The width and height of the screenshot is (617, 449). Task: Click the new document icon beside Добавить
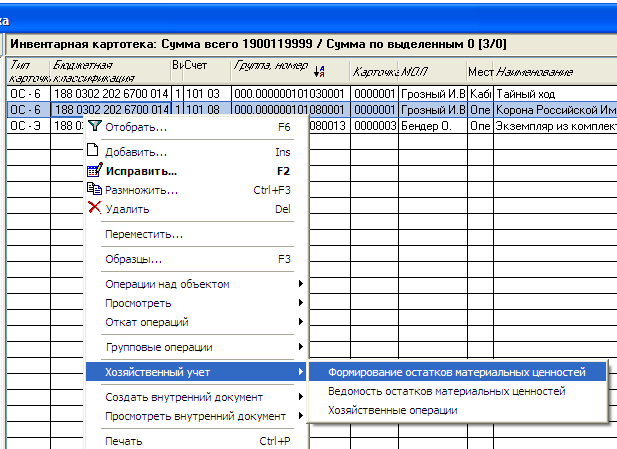tap(95, 151)
